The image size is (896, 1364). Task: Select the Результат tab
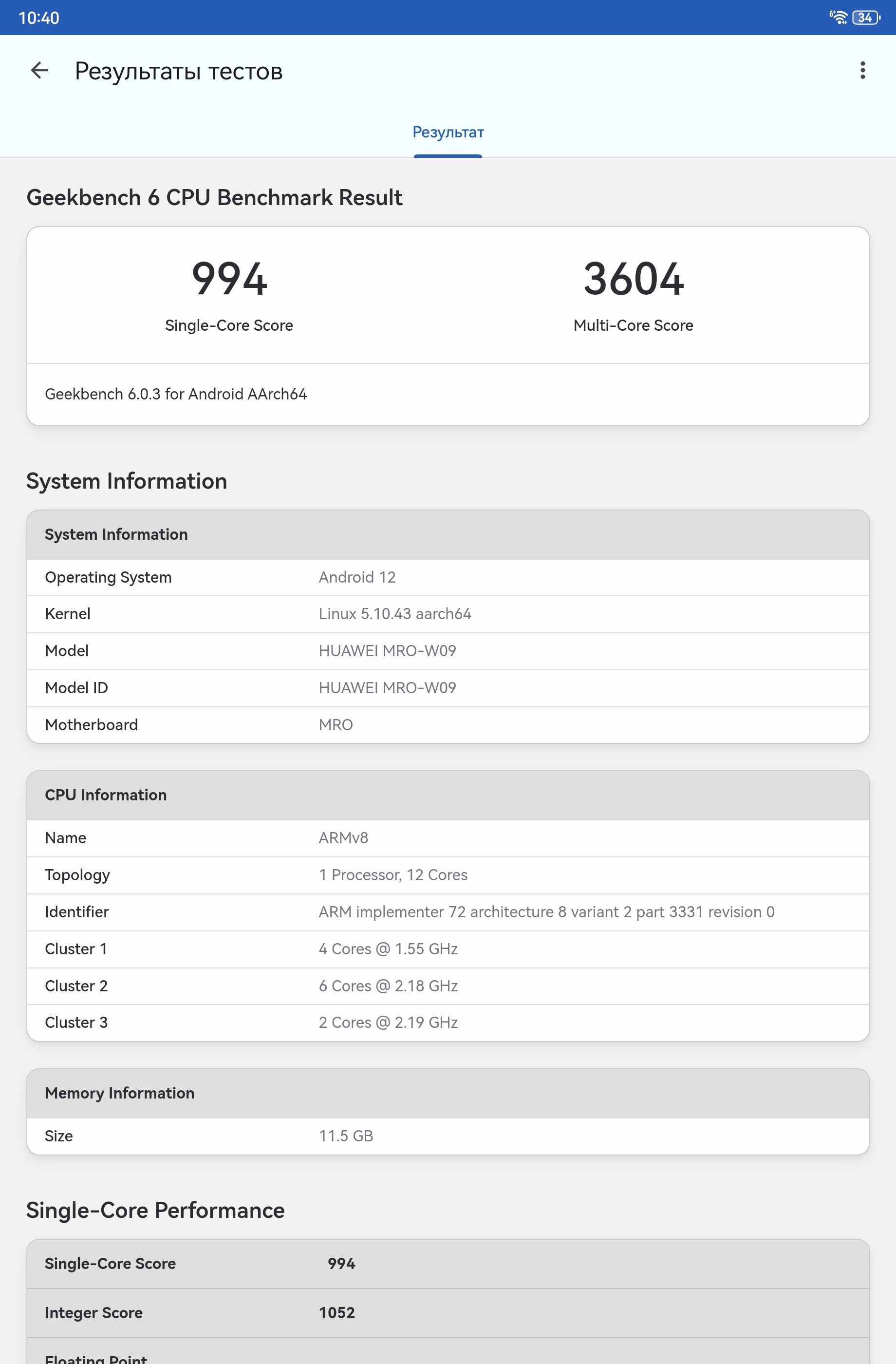point(448,133)
